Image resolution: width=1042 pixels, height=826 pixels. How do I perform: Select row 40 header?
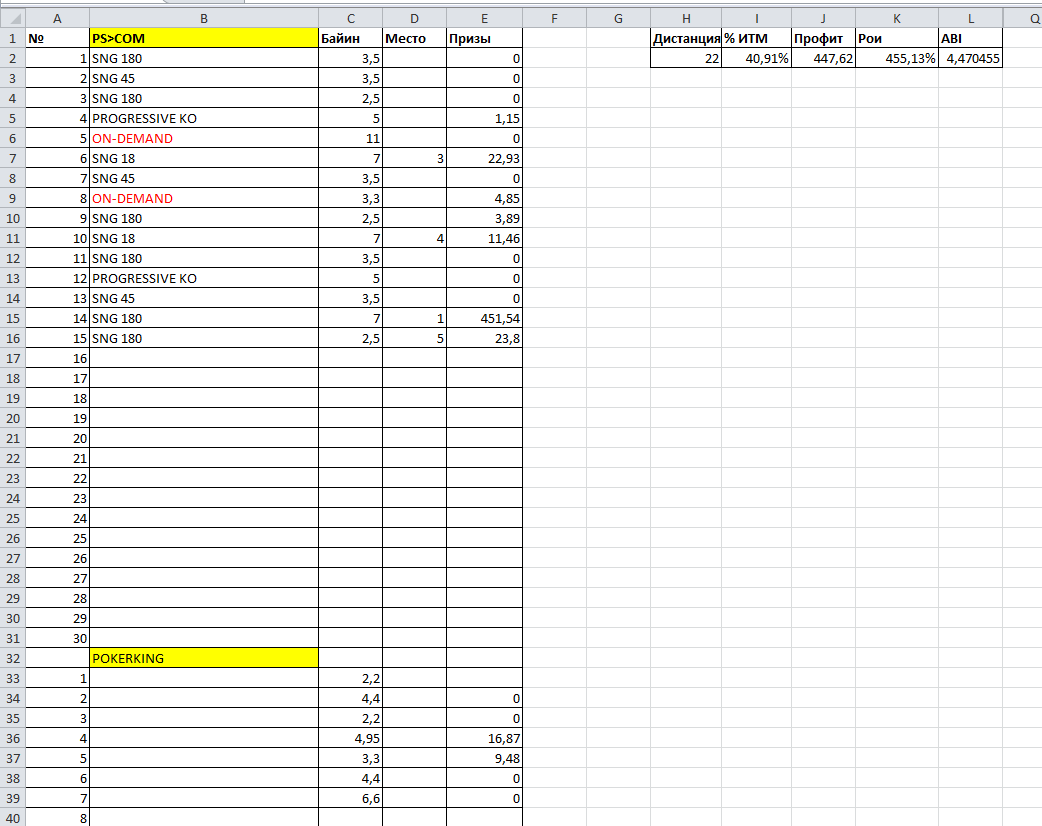coord(13,817)
